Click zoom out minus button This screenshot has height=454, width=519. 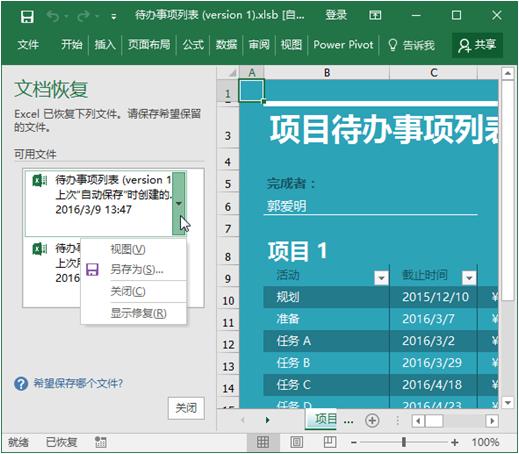tap(354, 442)
